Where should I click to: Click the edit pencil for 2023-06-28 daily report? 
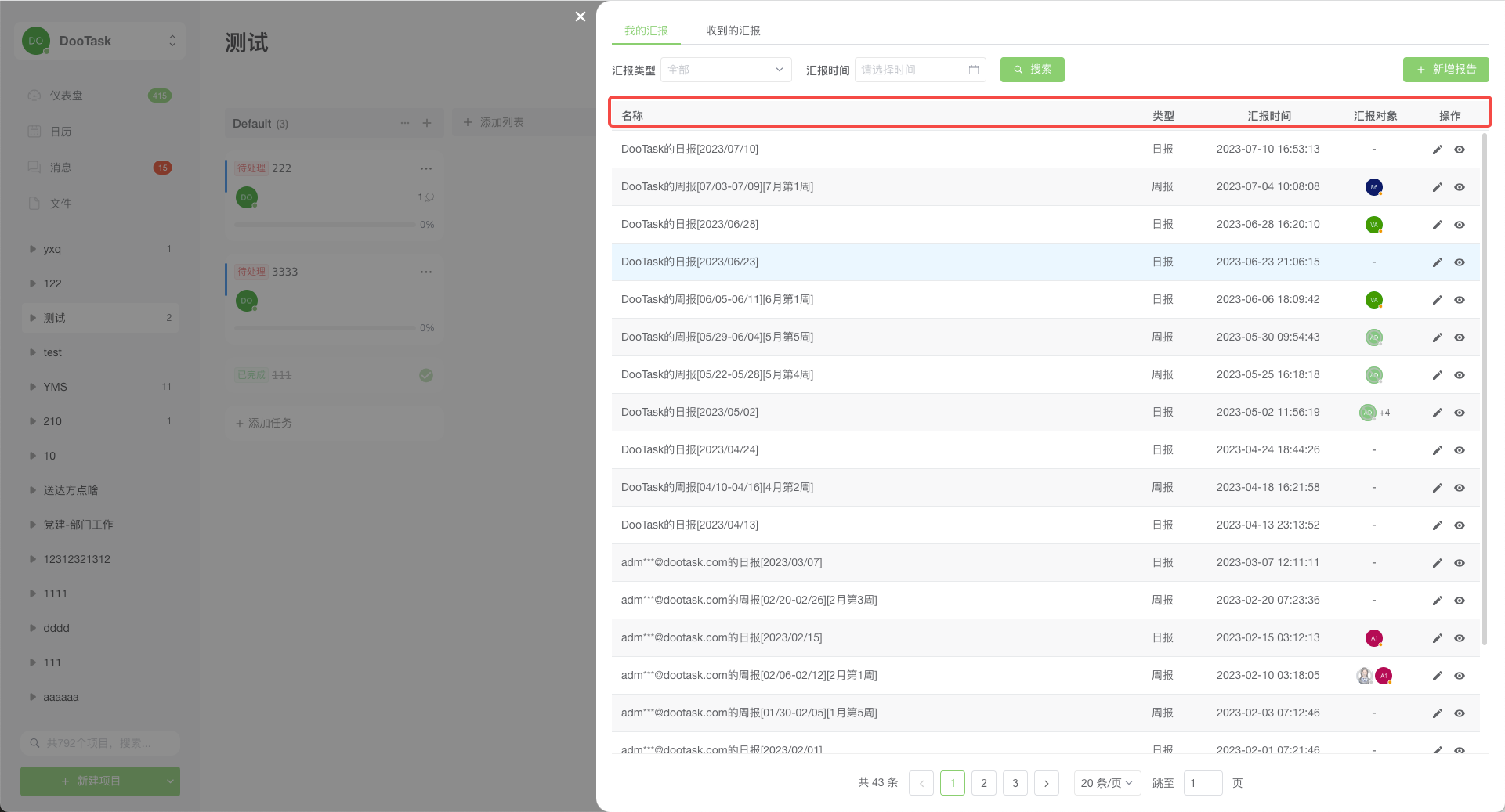(x=1437, y=225)
